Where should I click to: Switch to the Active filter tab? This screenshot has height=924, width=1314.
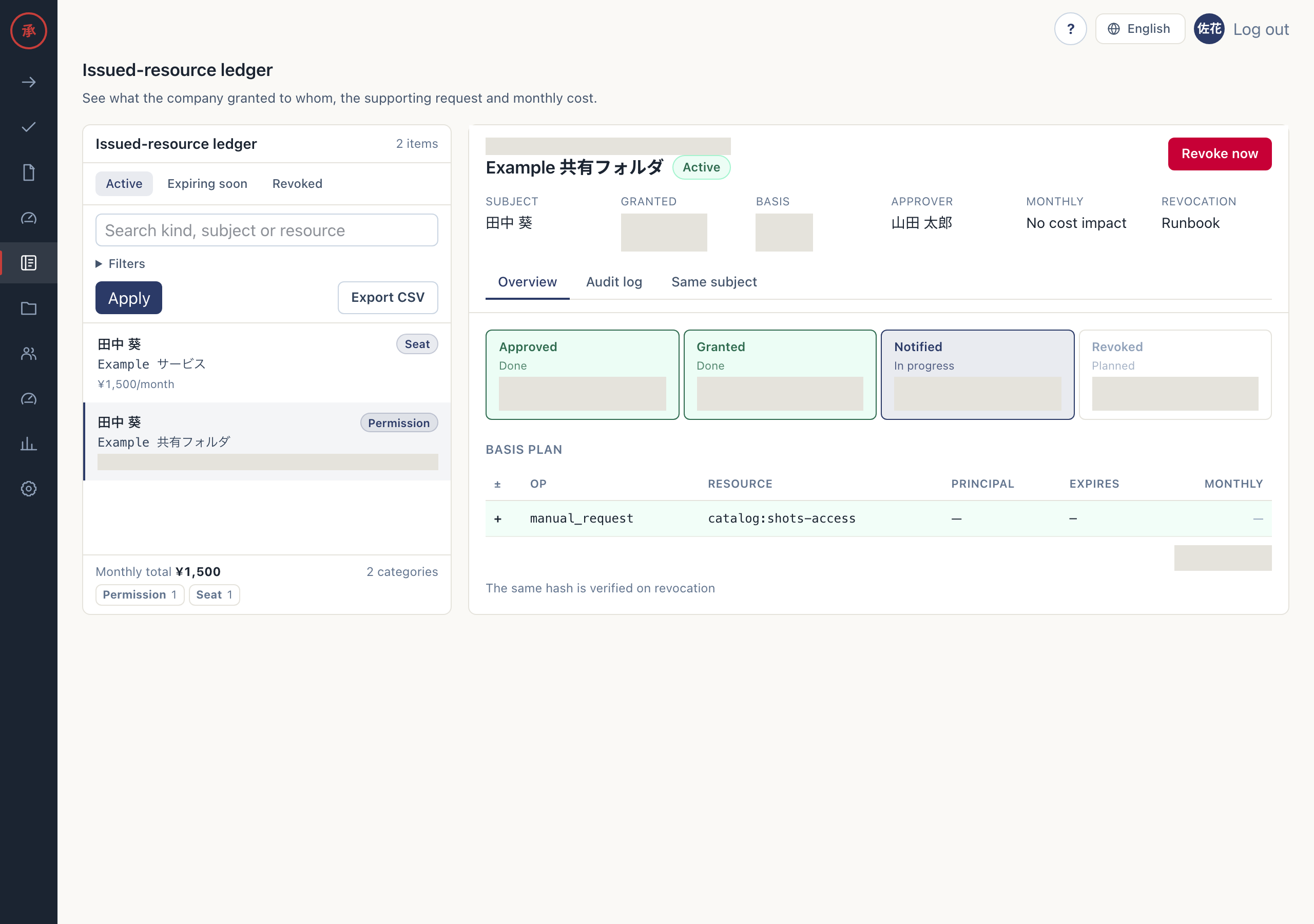point(124,184)
